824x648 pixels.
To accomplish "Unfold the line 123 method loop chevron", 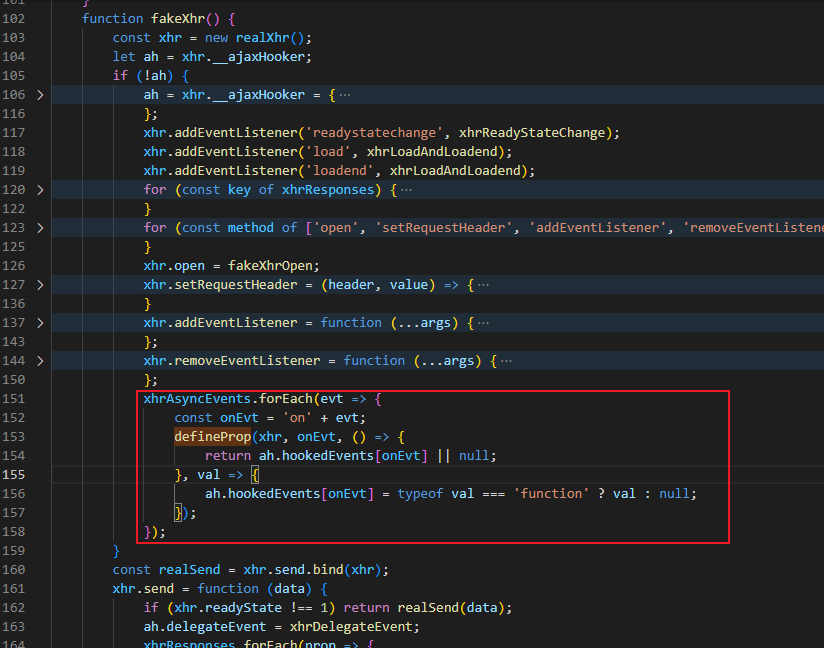I will click(x=40, y=228).
